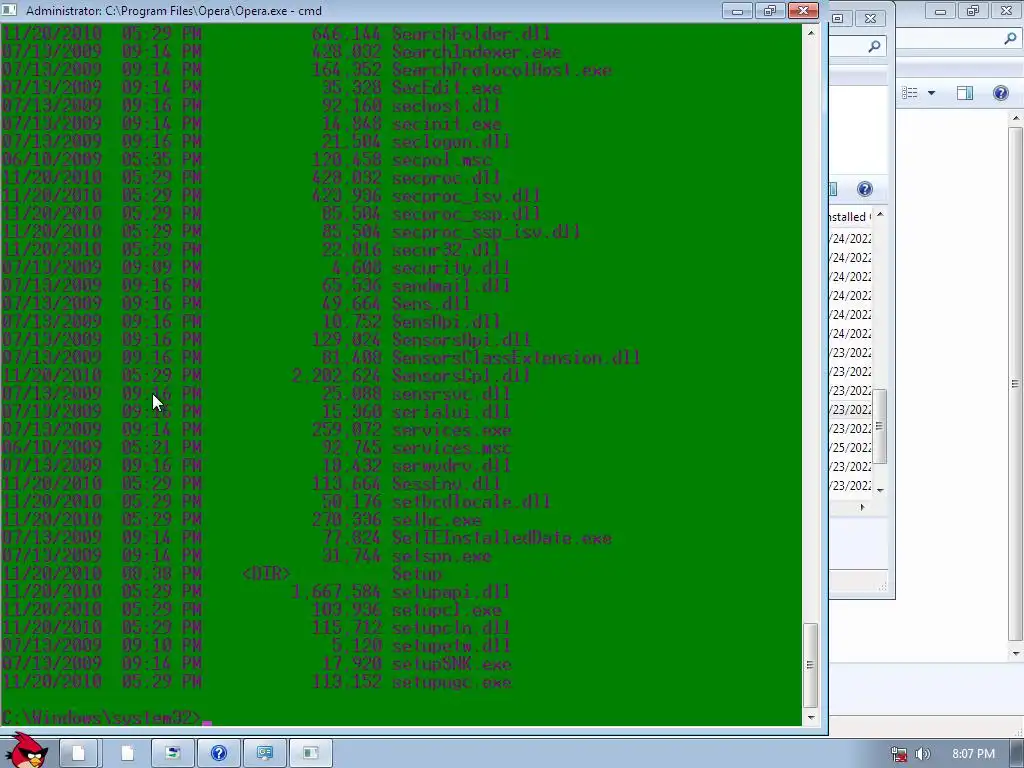Close the middle window behind cmd
Viewport: 1024px width, 768px height.
871,18
